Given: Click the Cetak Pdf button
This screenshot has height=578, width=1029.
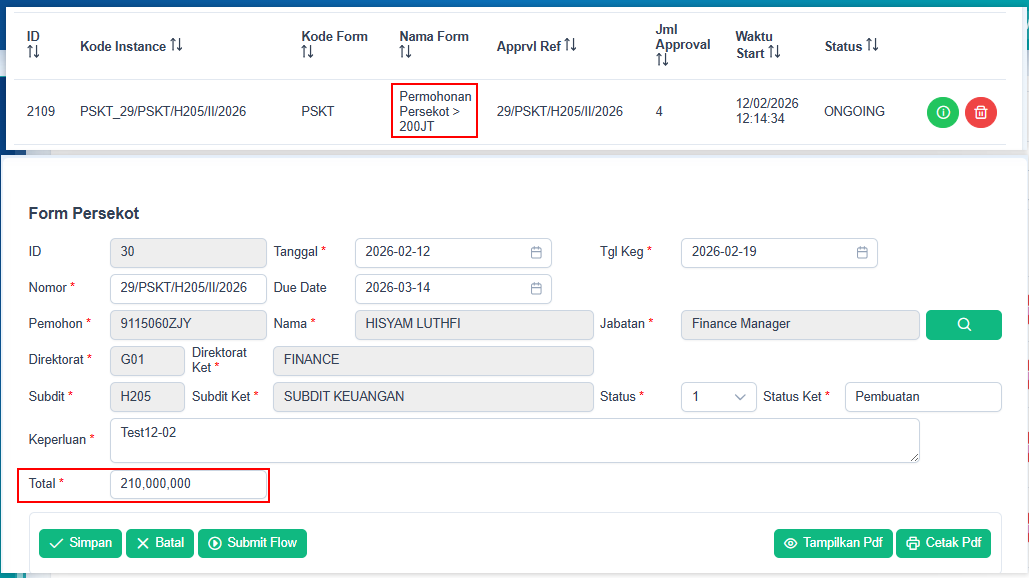Looking at the screenshot, I should coord(943,543).
